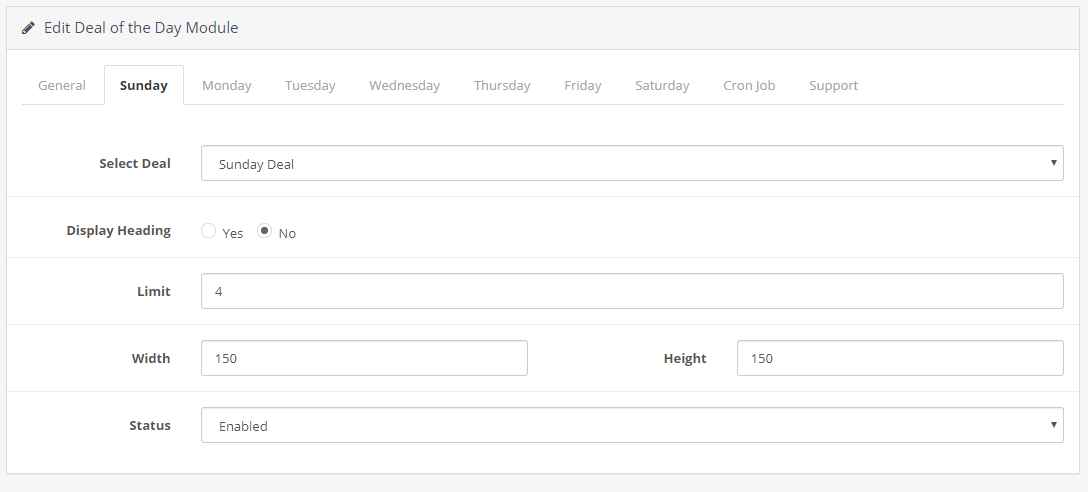Select the Friday tab
Screen dimensions: 1088x492
(x=583, y=85)
